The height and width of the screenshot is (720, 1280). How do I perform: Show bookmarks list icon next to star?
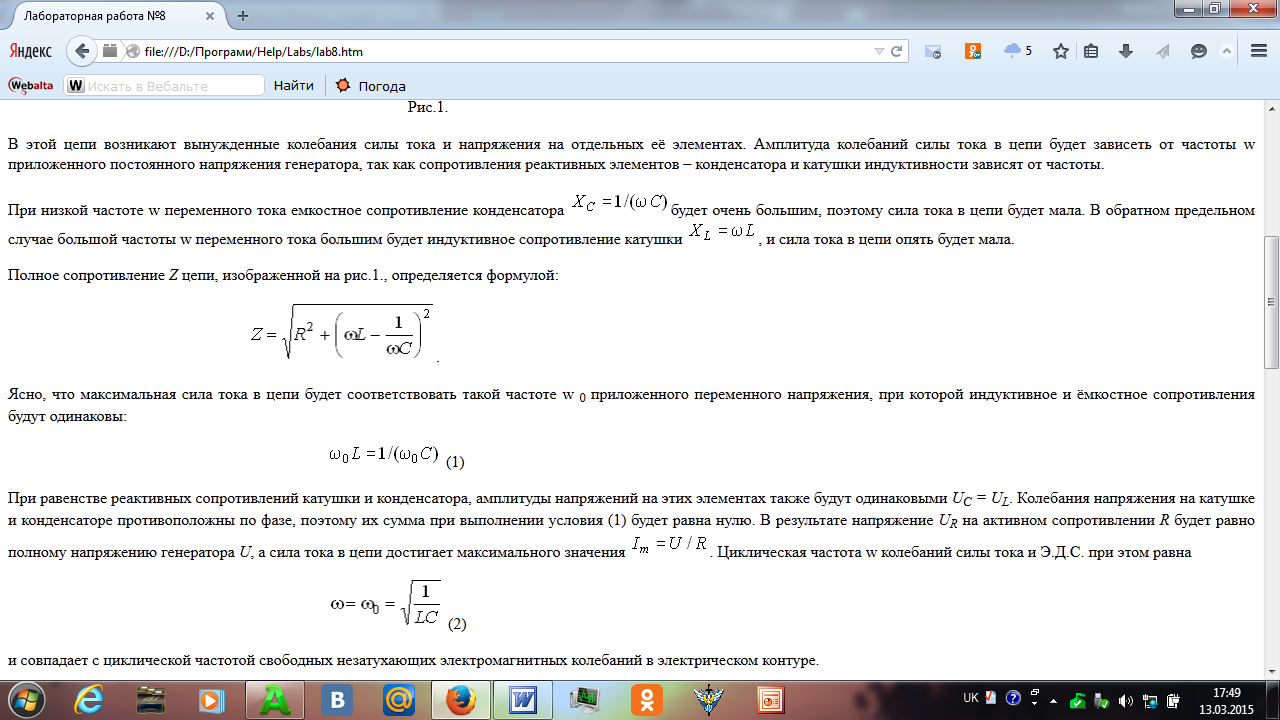click(1091, 51)
